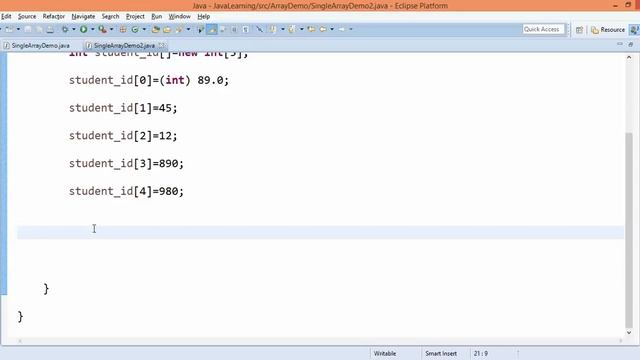Click the Search flashlight toolbar icon
The height and width of the screenshot is (360, 640).
coord(179,29)
